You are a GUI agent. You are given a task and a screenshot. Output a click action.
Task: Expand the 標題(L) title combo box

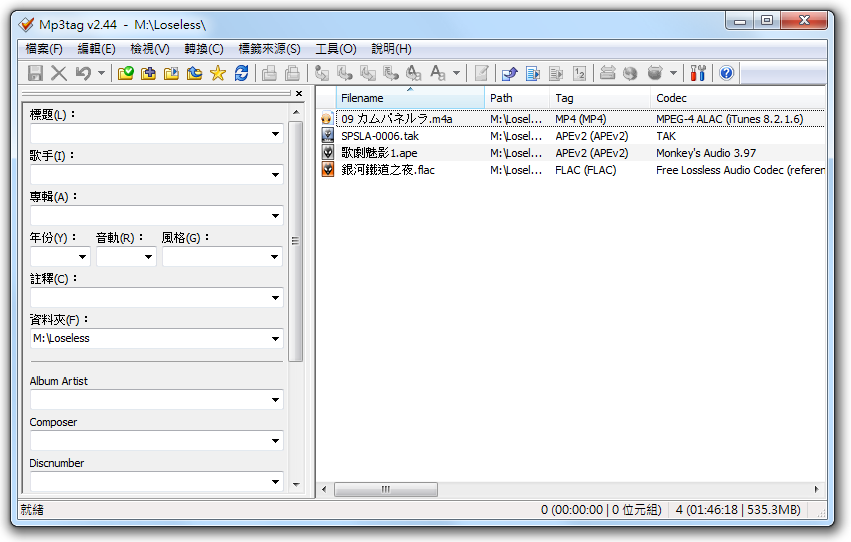275,134
